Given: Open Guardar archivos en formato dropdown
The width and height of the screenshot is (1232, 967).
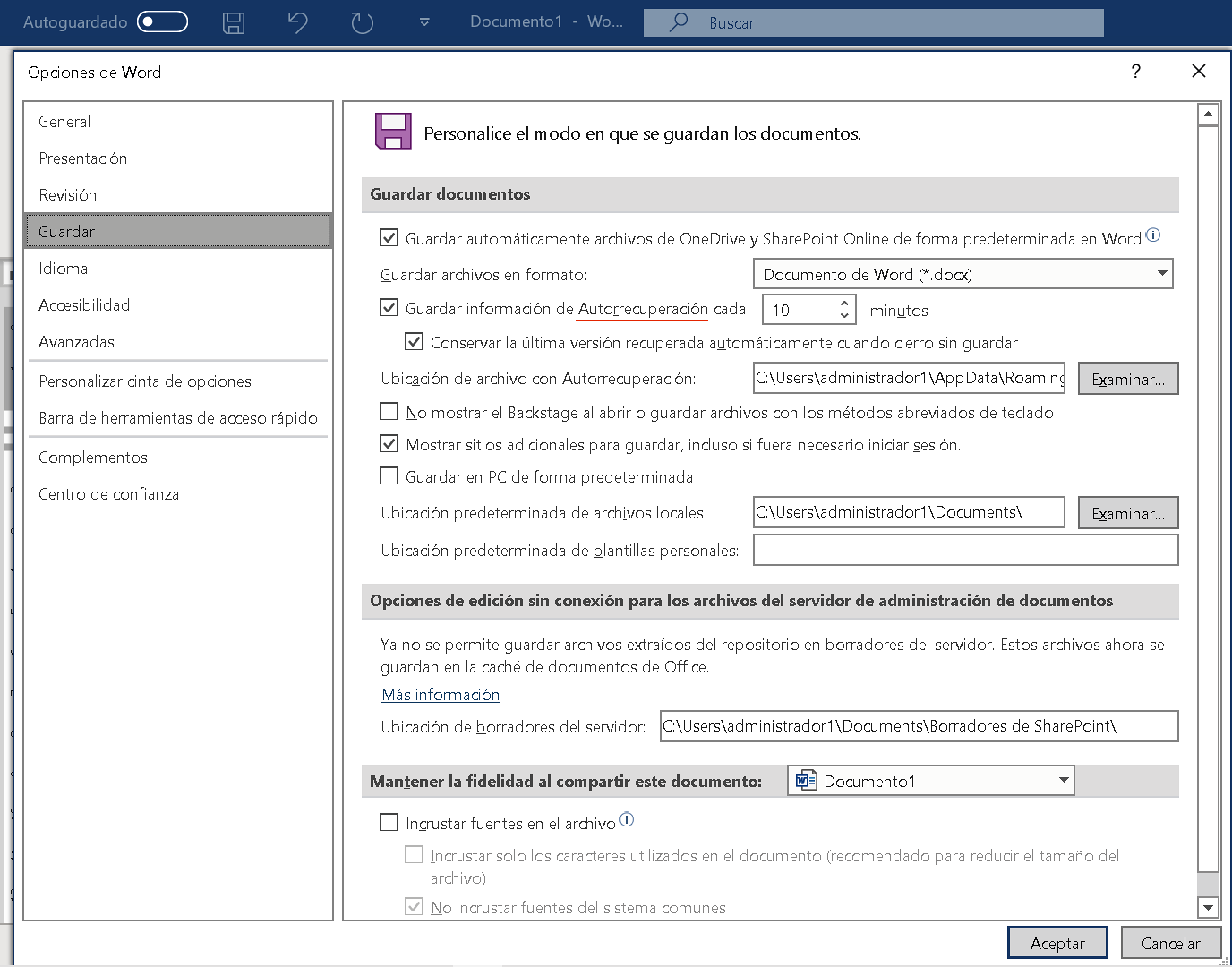Looking at the screenshot, I should tap(963, 274).
